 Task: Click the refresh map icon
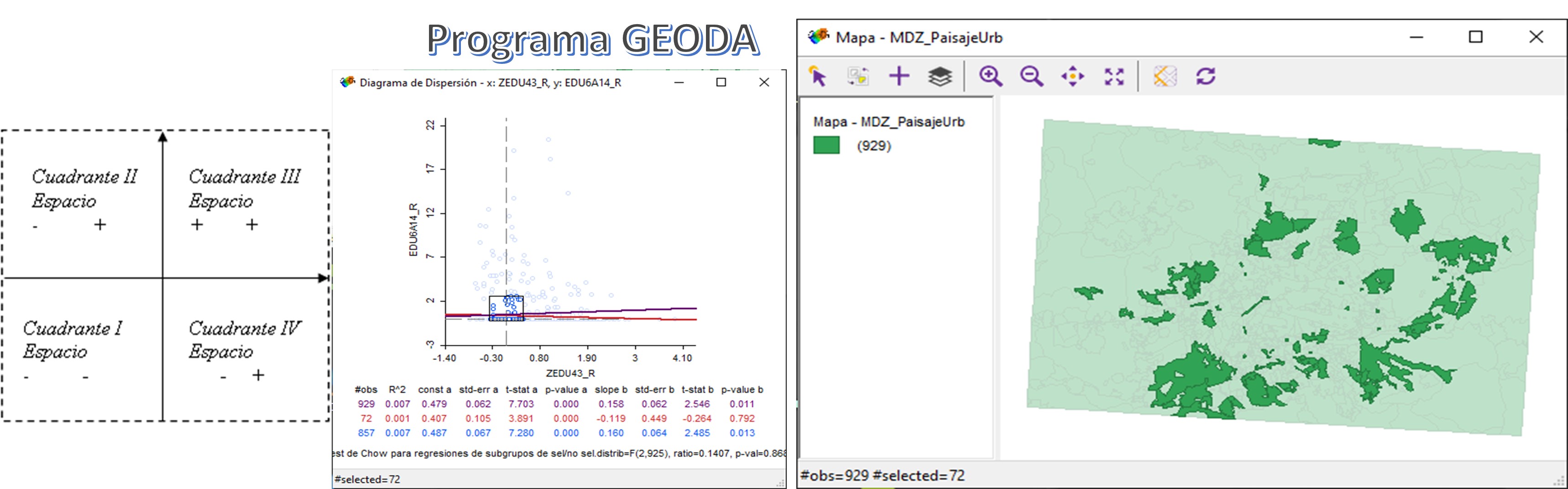1206,77
